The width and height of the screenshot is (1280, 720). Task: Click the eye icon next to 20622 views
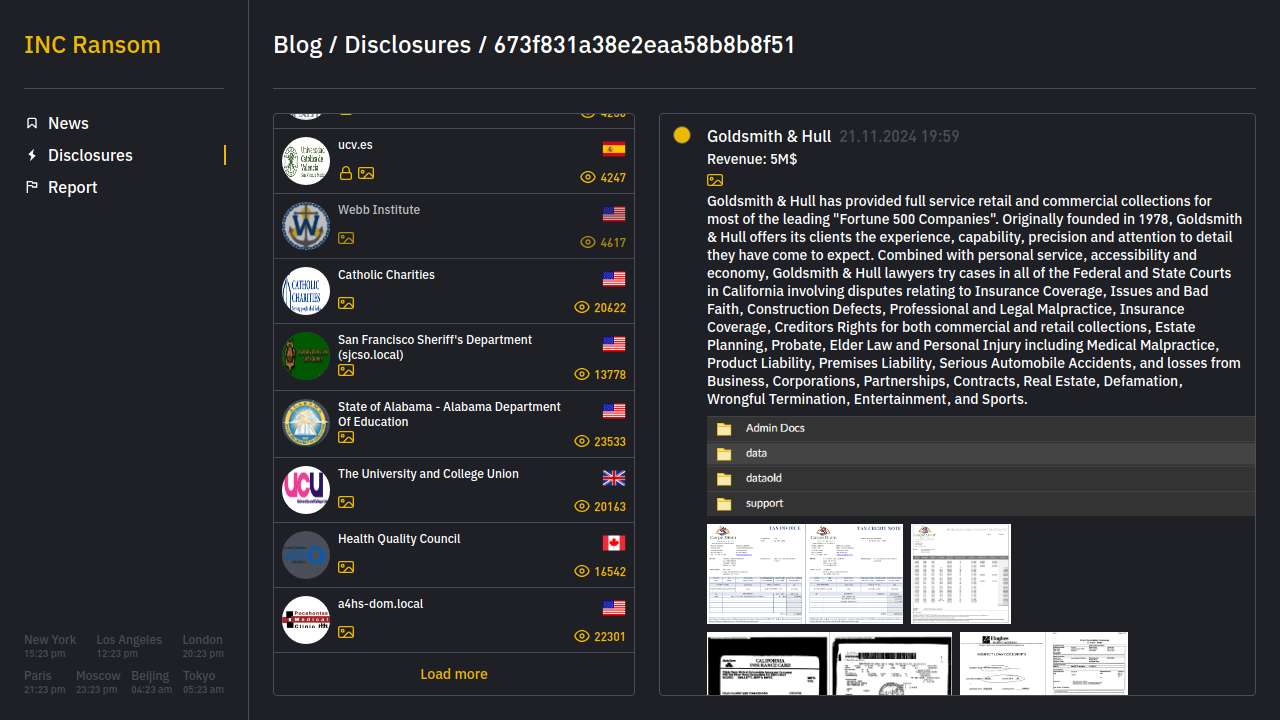pos(582,308)
